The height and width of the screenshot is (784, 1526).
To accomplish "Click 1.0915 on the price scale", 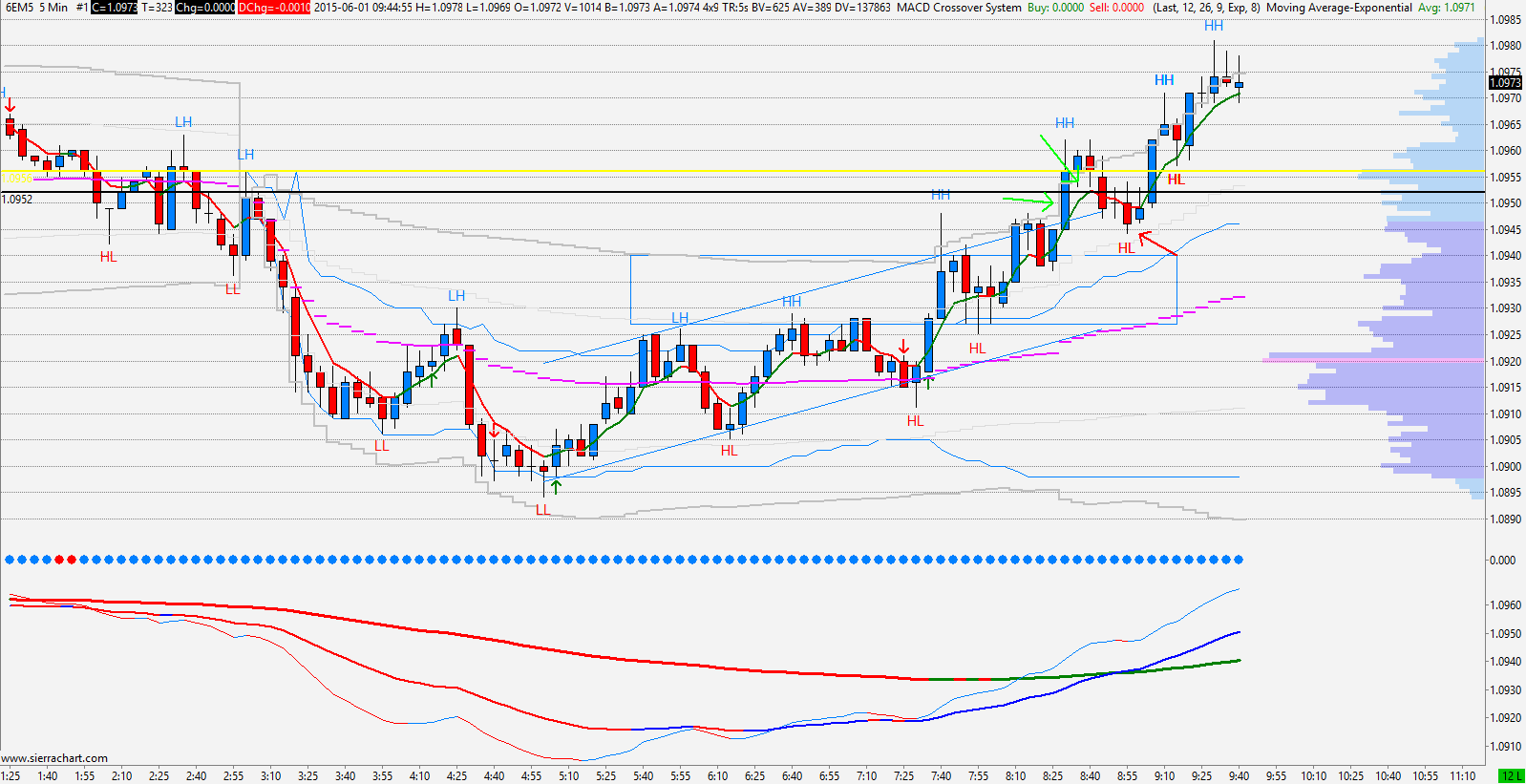I will coord(1506,388).
